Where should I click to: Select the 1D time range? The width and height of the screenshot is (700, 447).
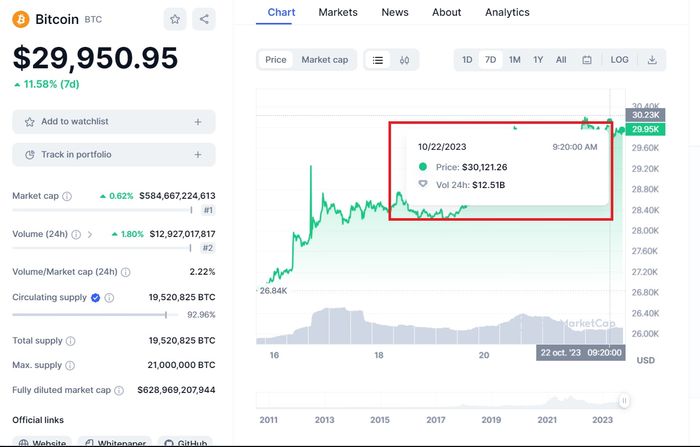pos(467,60)
